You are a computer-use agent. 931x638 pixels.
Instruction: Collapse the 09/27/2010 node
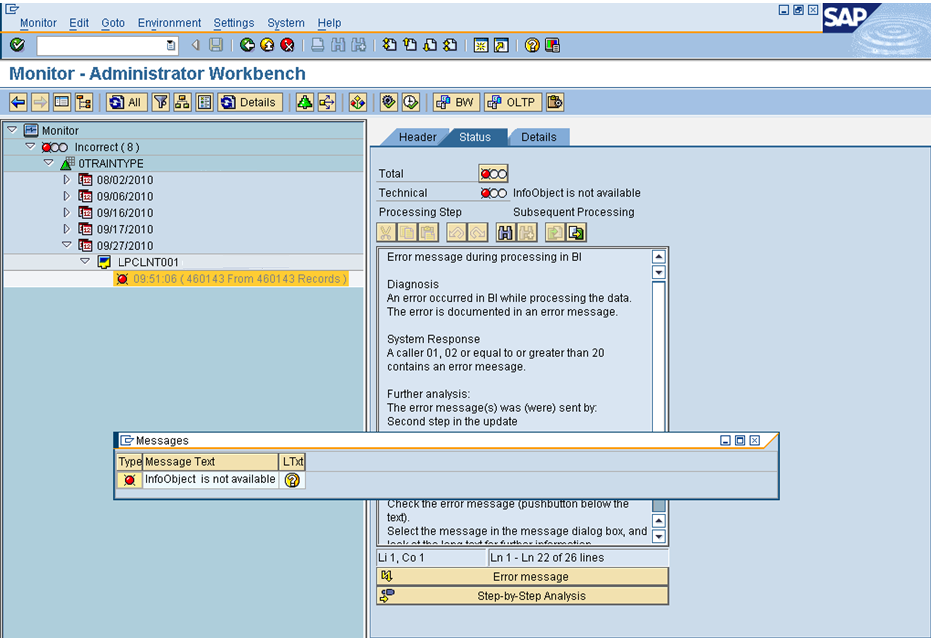66,245
